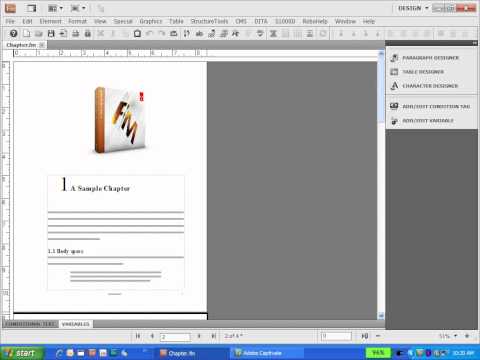Click the FrameMaker box image in document
The width and height of the screenshot is (480, 360).
120,120
